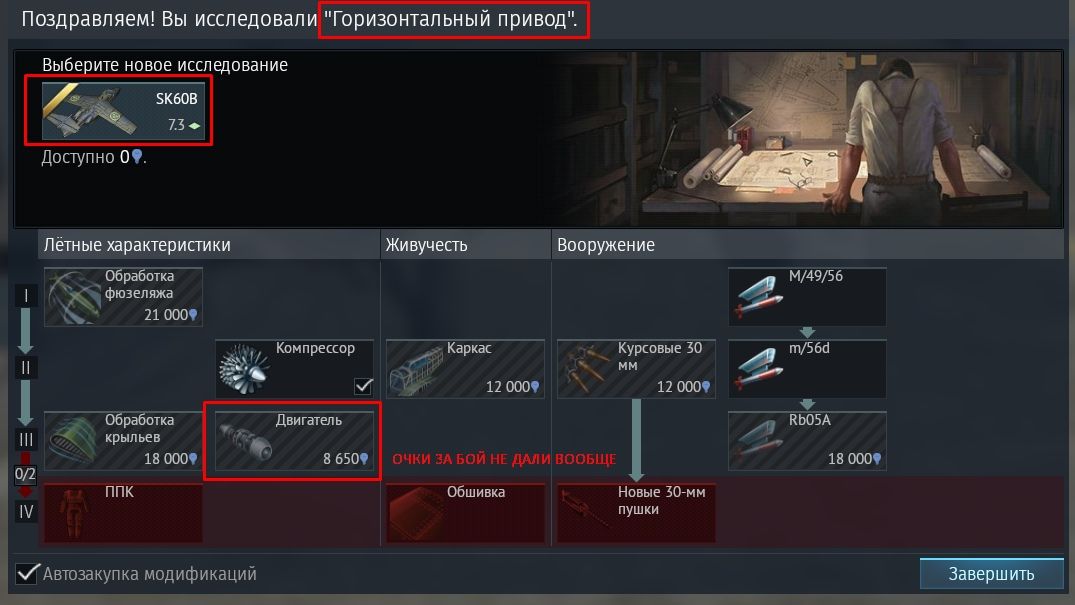
Task: Select SK60B aircraft for new research
Action: point(123,110)
